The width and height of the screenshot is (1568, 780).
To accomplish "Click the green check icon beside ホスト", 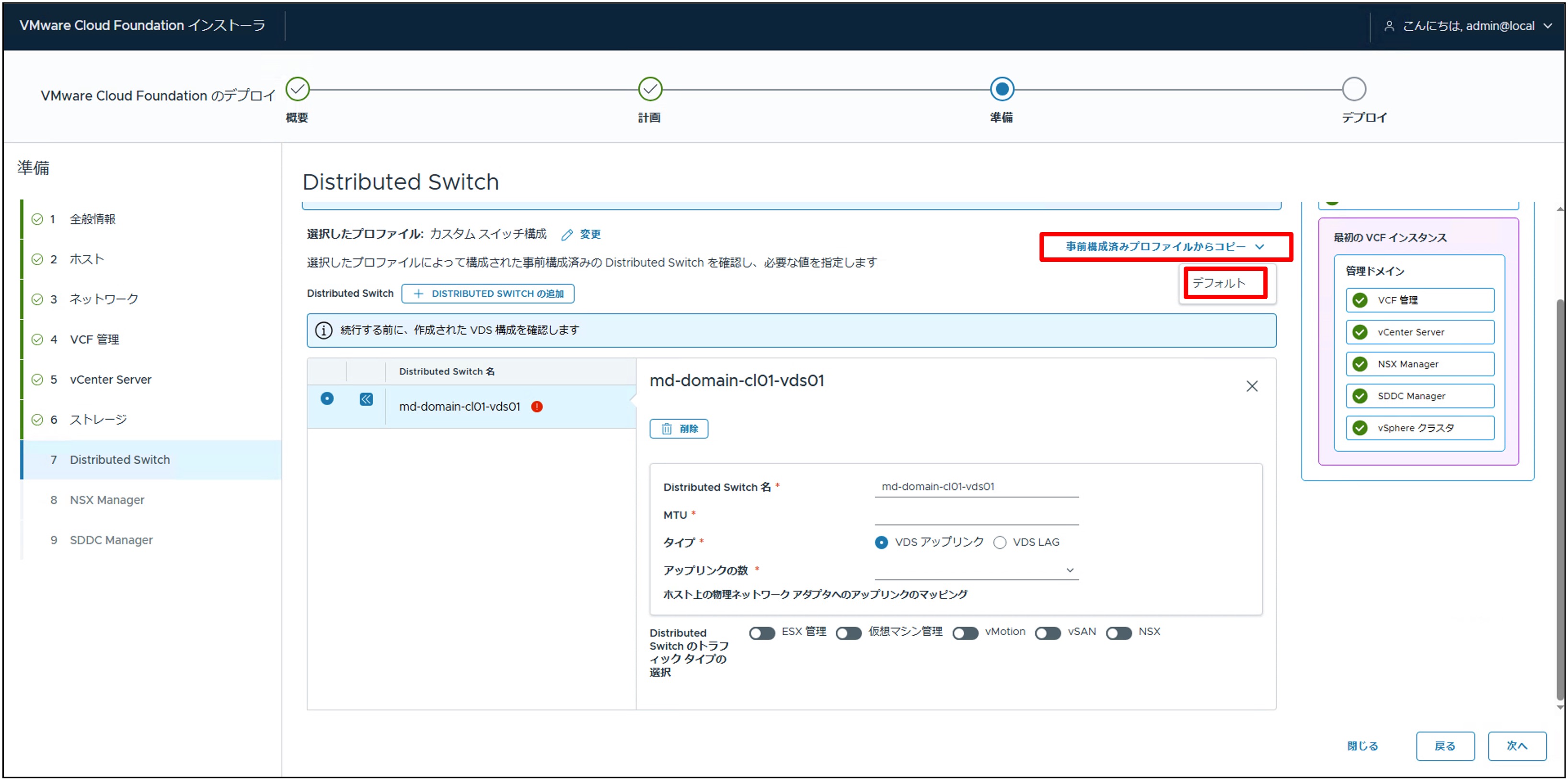I will point(38,259).
